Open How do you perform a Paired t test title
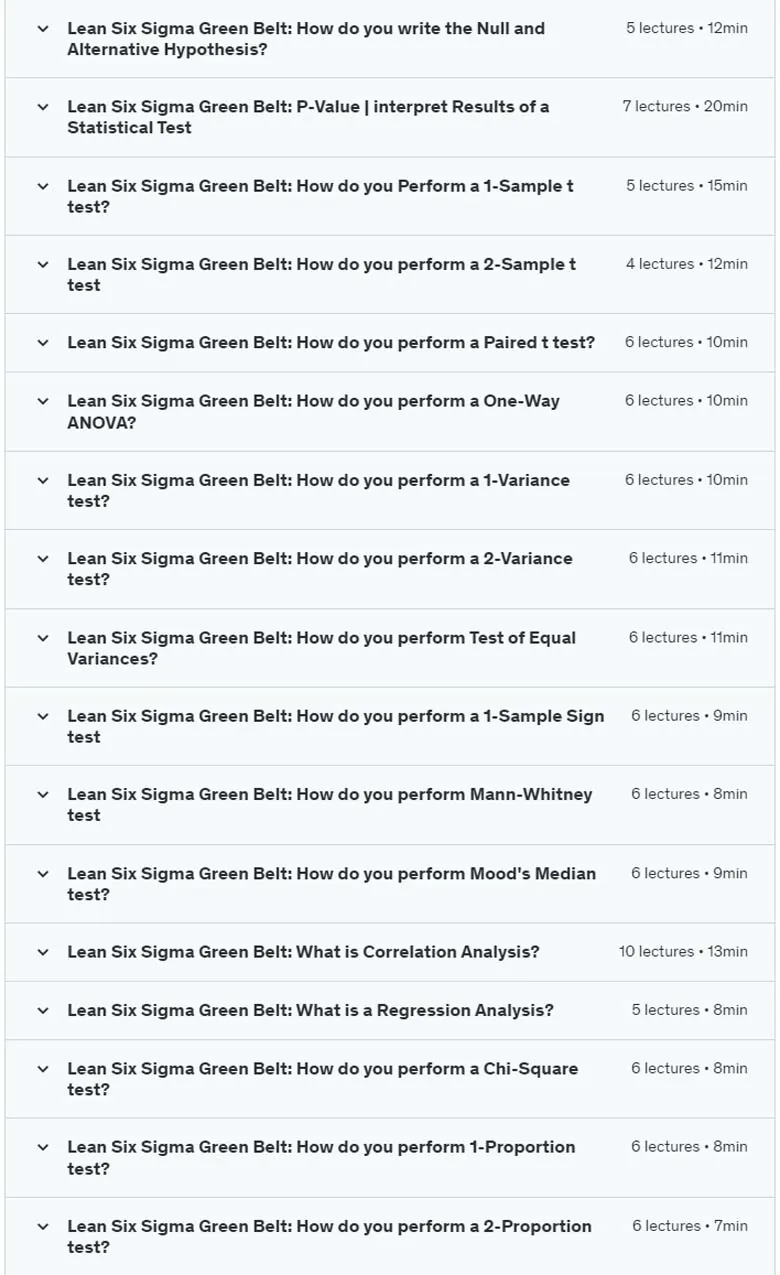780x1275 pixels. pyautogui.click(x=331, y=343)
